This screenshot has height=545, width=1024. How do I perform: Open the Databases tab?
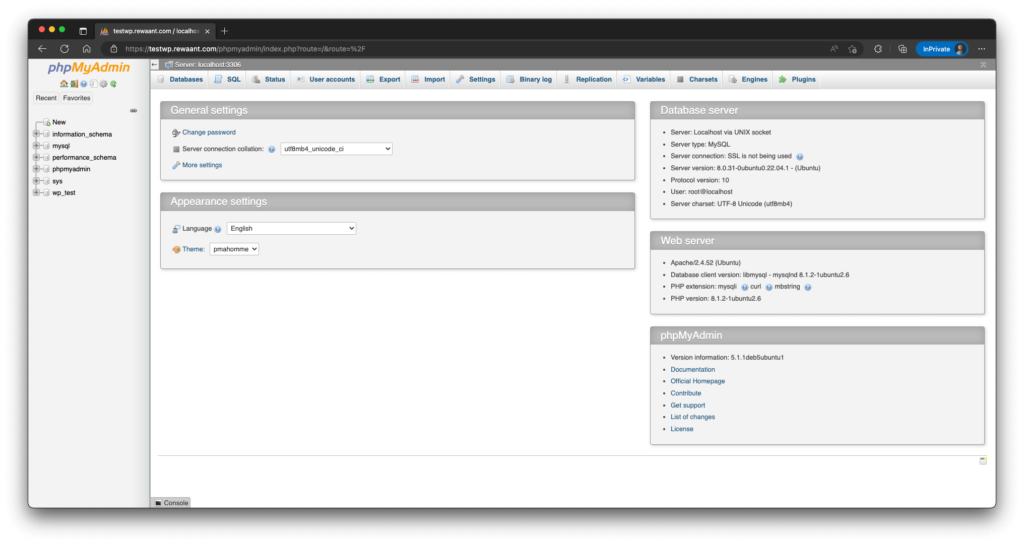(x=180, y=80)
